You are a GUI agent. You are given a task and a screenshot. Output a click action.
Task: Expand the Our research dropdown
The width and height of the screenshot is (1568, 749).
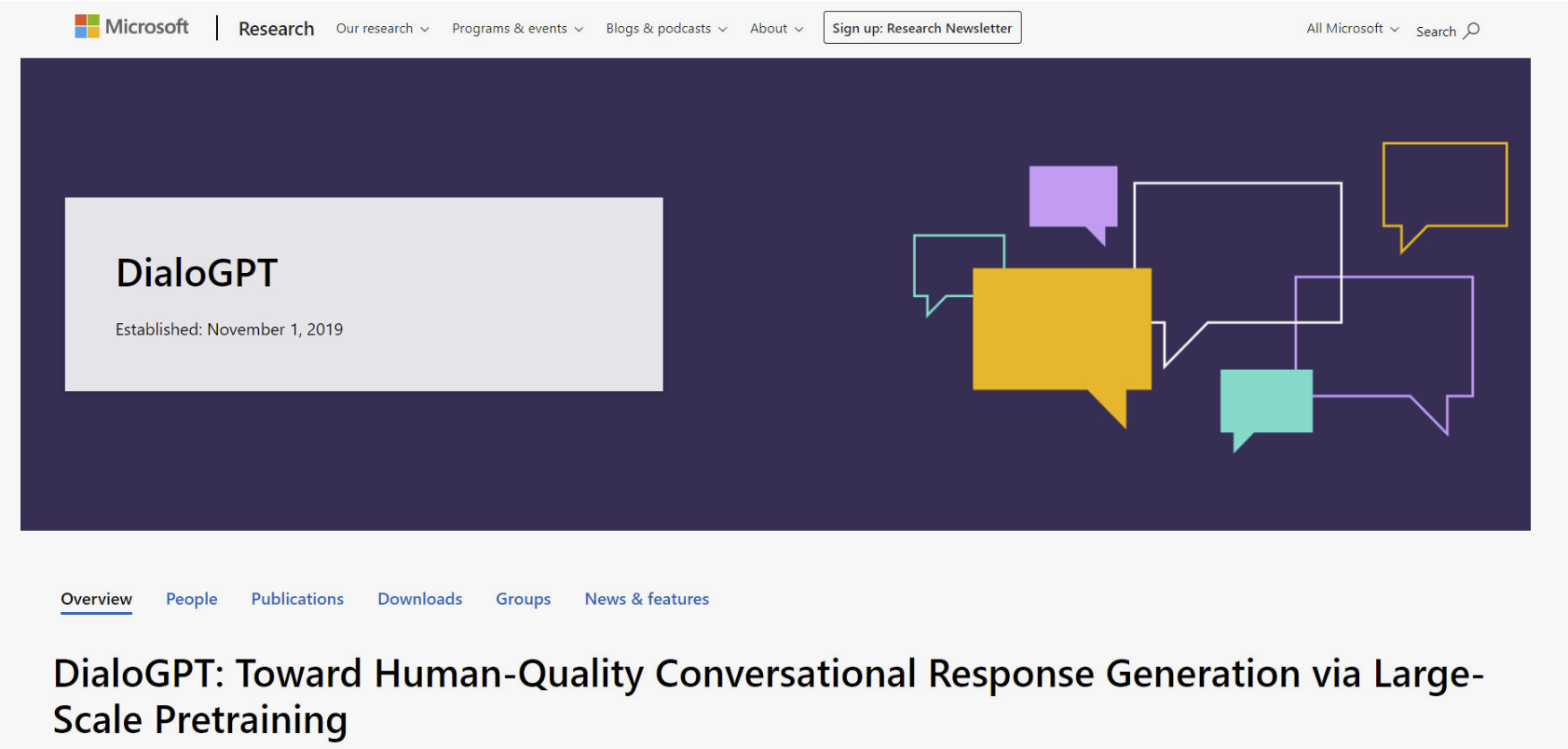[382, 29]
